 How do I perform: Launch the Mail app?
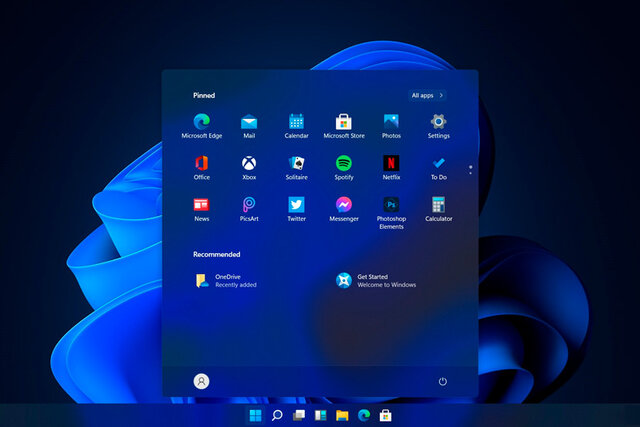249,126
